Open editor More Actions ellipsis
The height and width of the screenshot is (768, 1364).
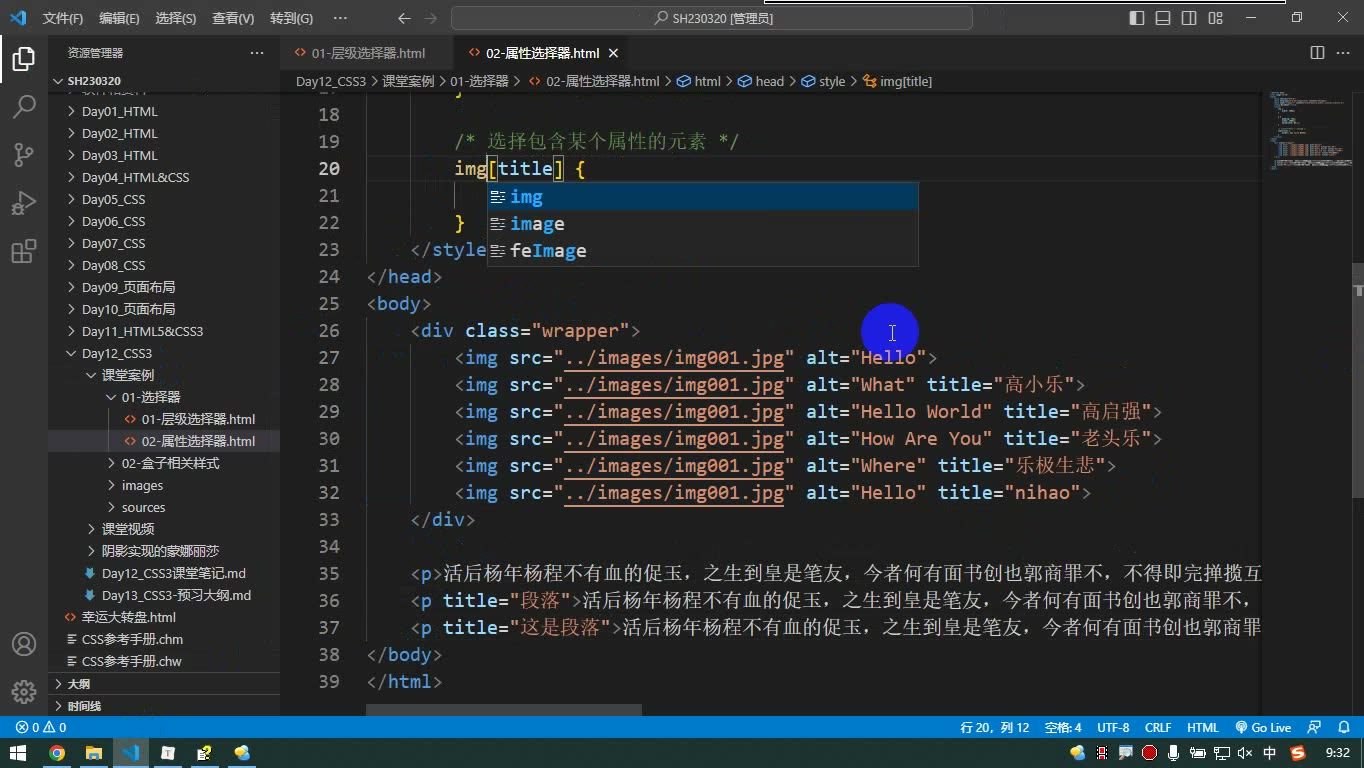point(1343,53)
